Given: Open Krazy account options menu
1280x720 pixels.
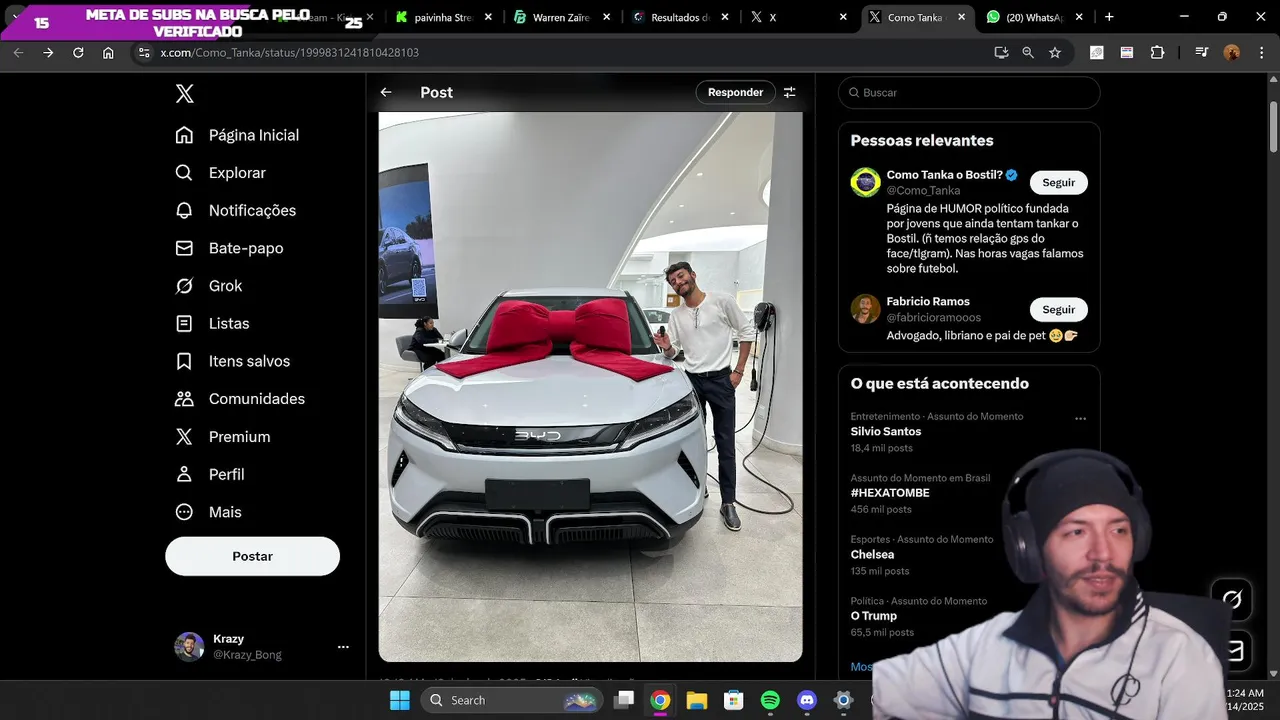Looking at the screenshot, I should click(x=343, y=647).
